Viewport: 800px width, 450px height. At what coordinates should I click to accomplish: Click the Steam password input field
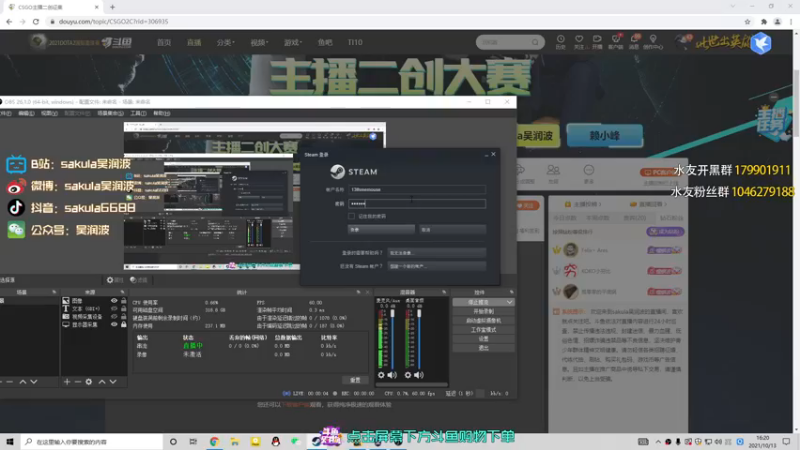(x=417, y=204)
